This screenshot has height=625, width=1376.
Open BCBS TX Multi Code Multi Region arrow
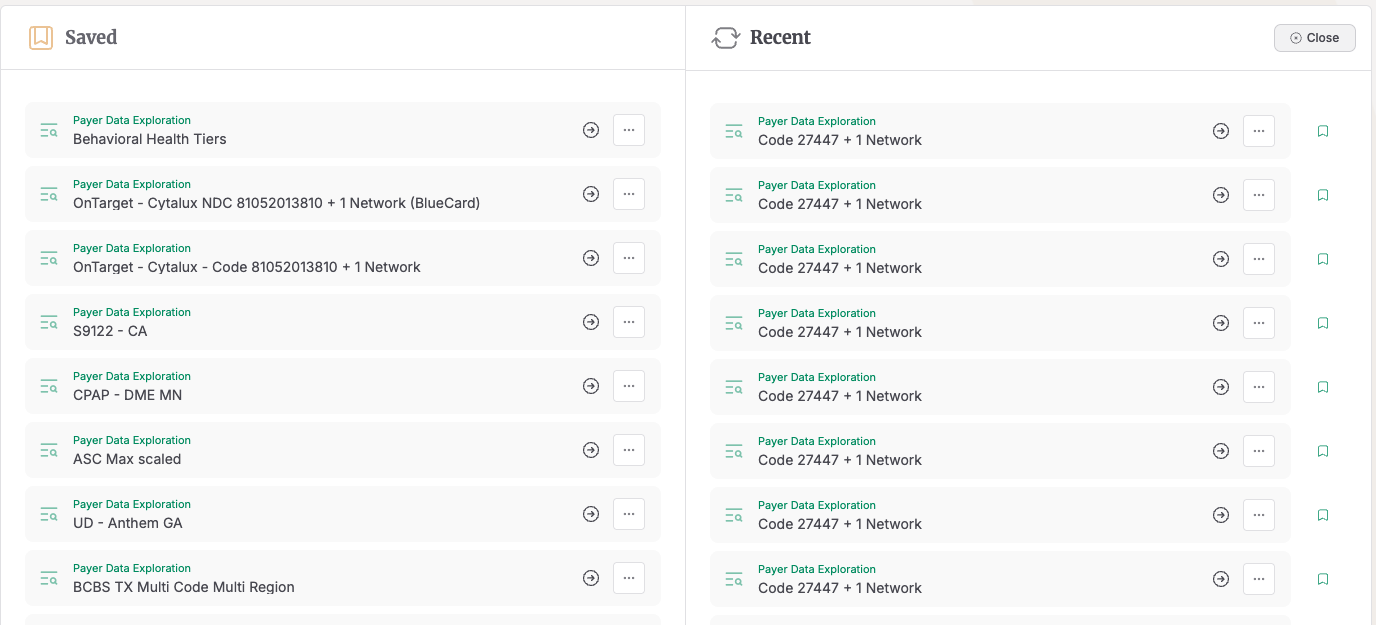(x=591, y=578)
